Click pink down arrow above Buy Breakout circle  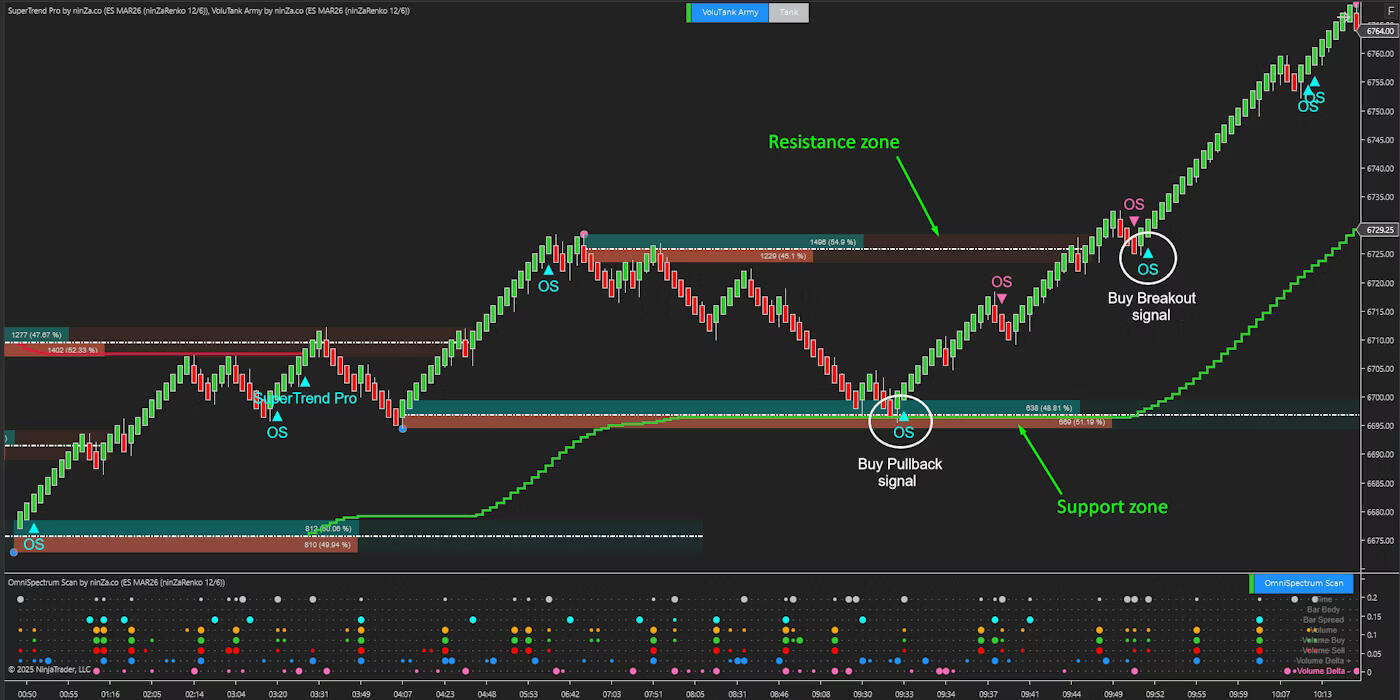point(1134,221)
